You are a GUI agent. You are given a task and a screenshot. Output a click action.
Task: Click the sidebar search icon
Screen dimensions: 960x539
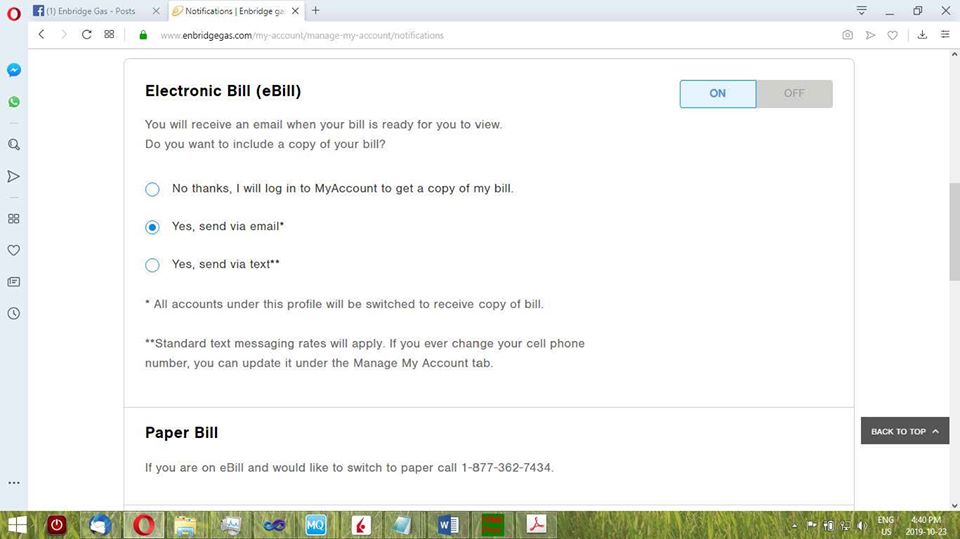(14, 144)
